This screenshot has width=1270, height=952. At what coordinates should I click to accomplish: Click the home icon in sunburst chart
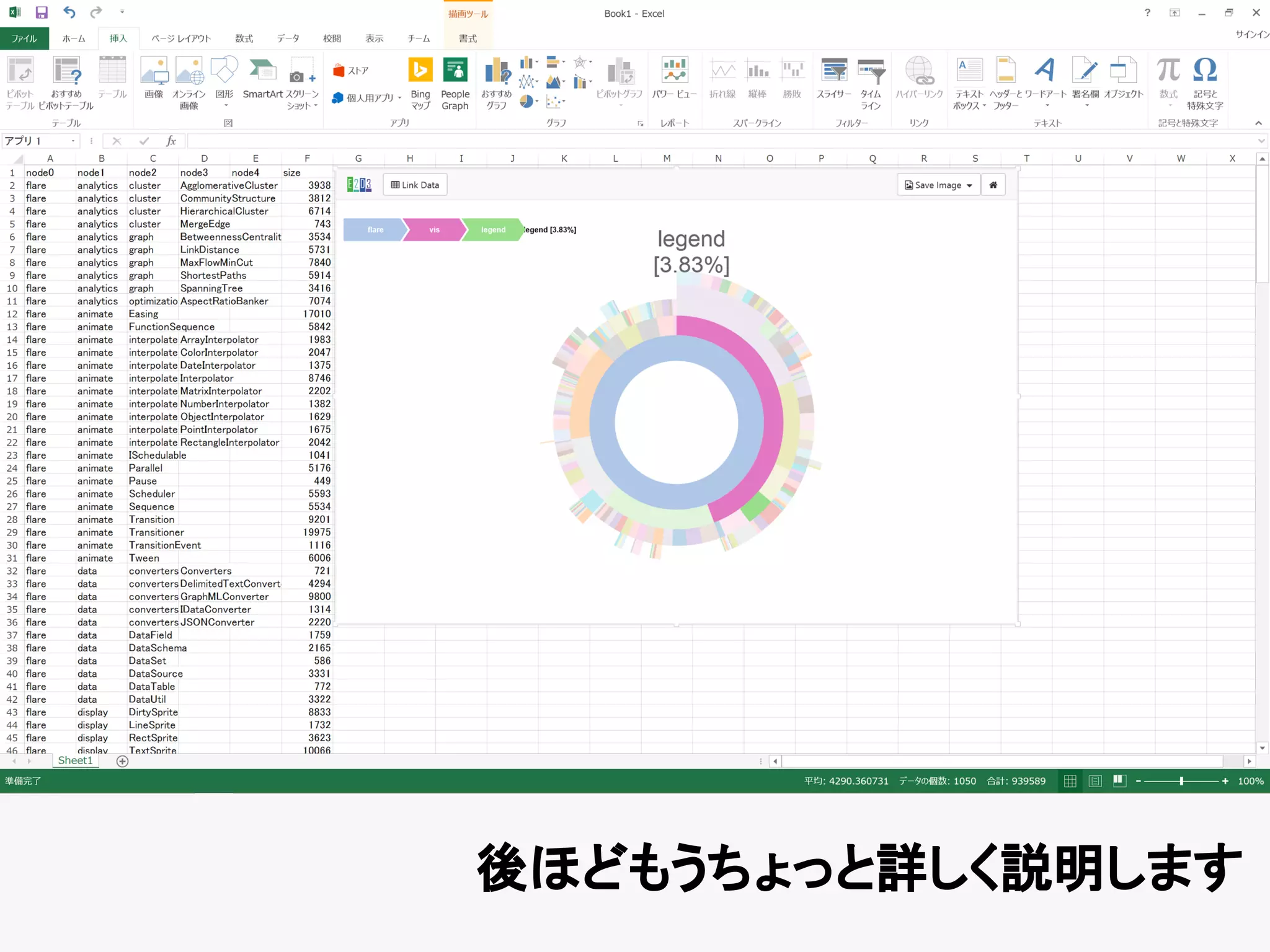(x=993, y=185)
